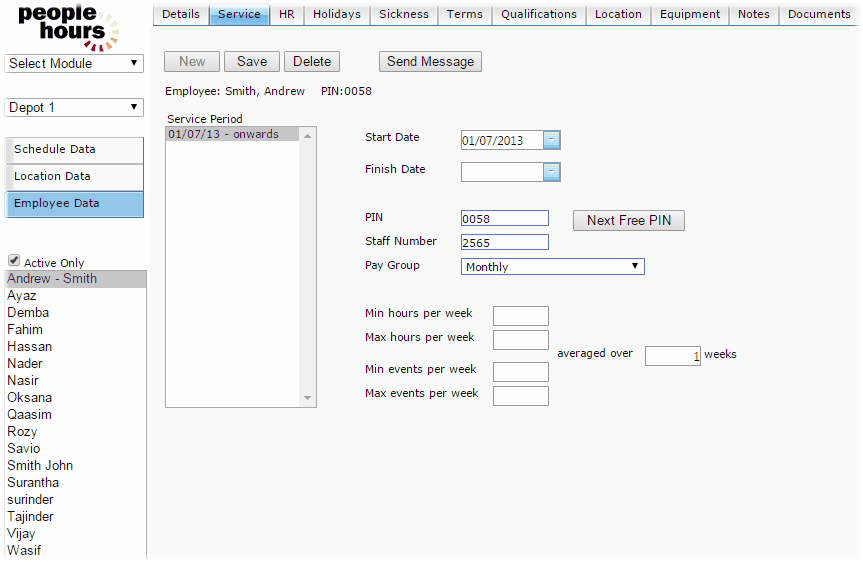The width and height of the screenshot is (863, 563).
Task: Delete the current service record
Action: [312, 62]
